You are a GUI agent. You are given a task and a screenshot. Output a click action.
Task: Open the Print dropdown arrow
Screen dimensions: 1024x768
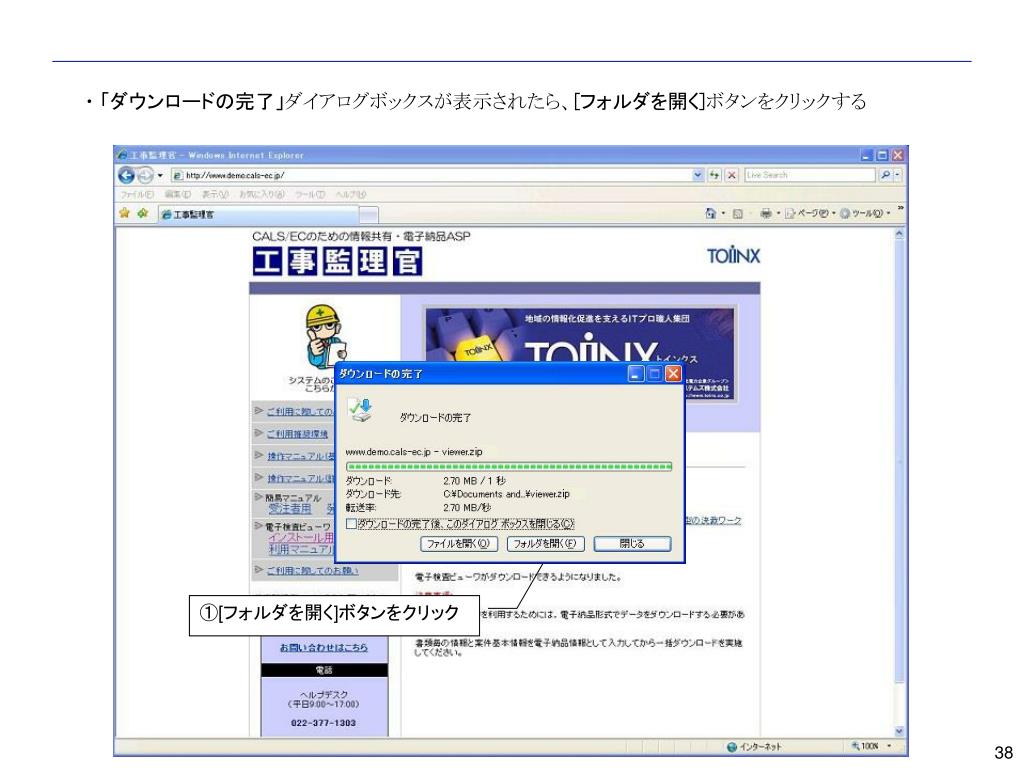778,213
